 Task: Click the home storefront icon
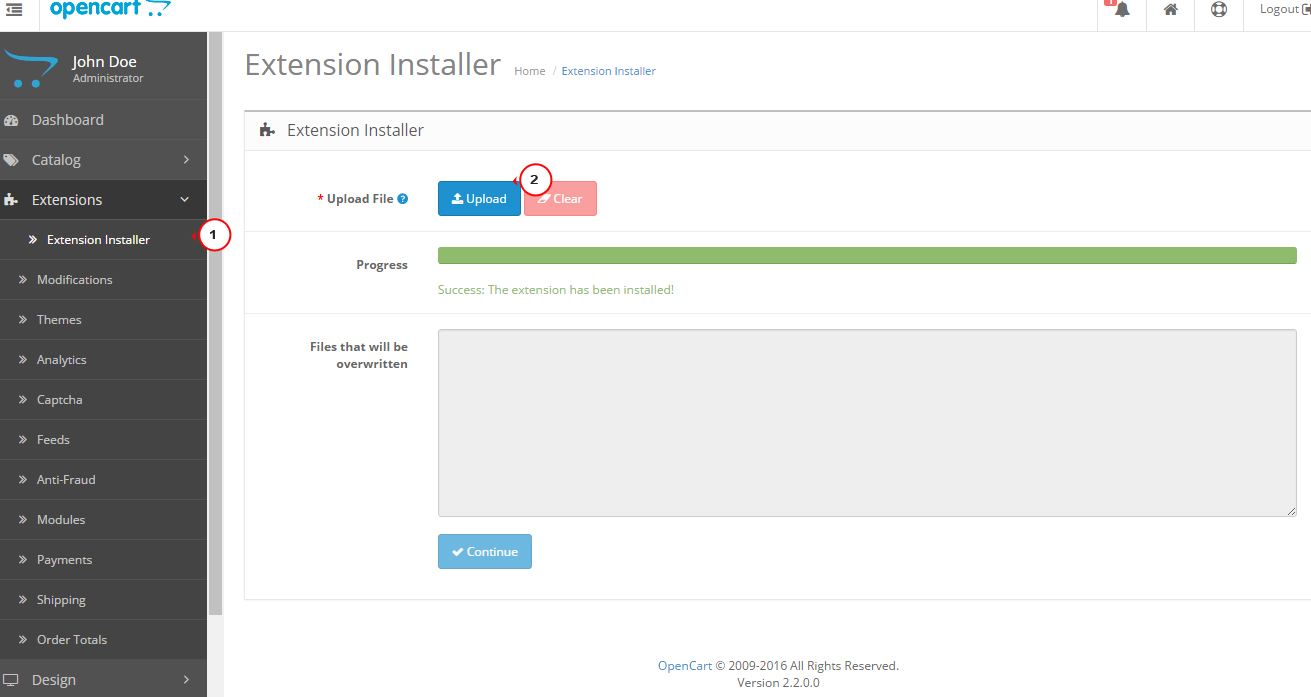(1170, 10)
